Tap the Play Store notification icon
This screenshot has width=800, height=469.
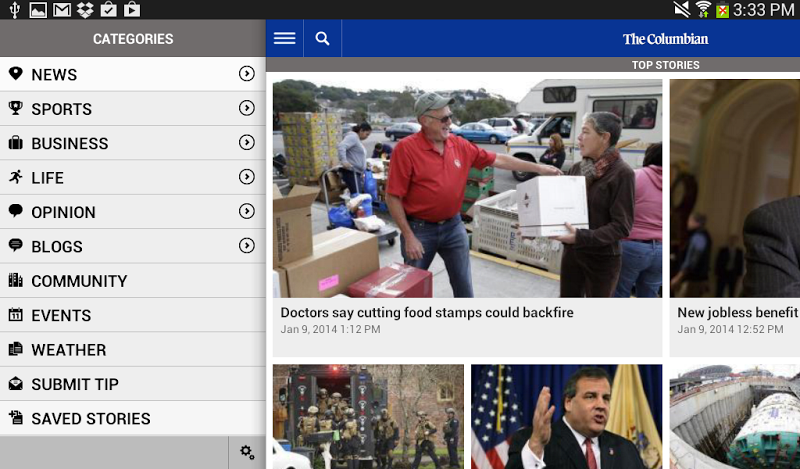click(132, 10)
